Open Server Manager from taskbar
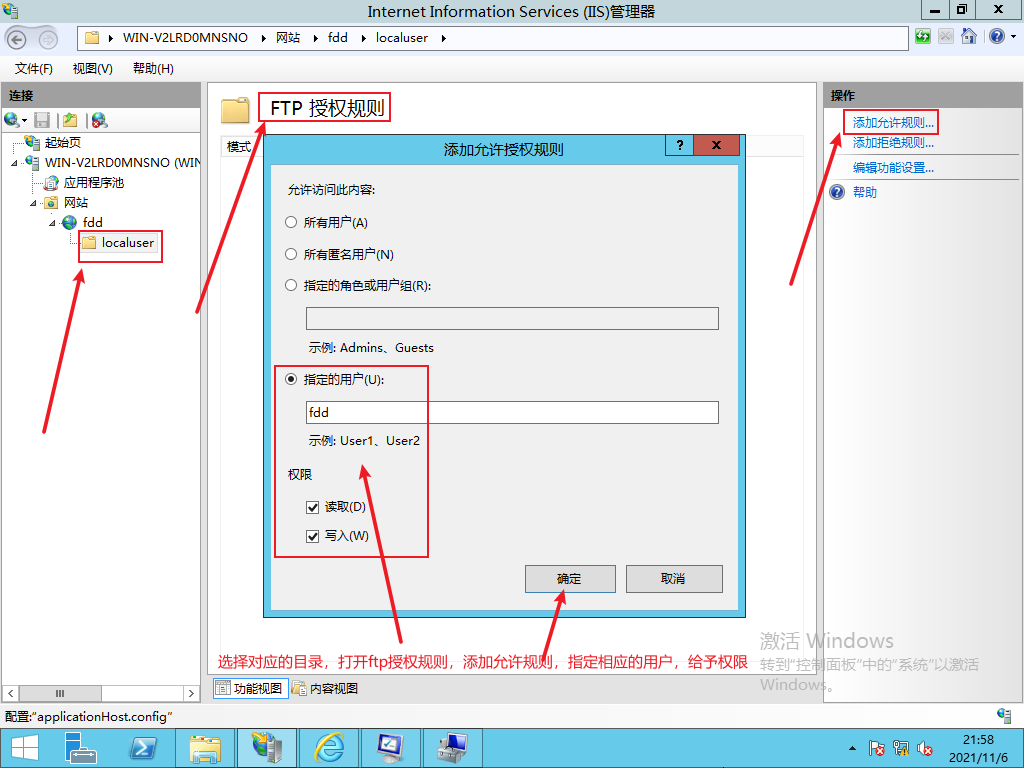 click(x=81, y=748)
